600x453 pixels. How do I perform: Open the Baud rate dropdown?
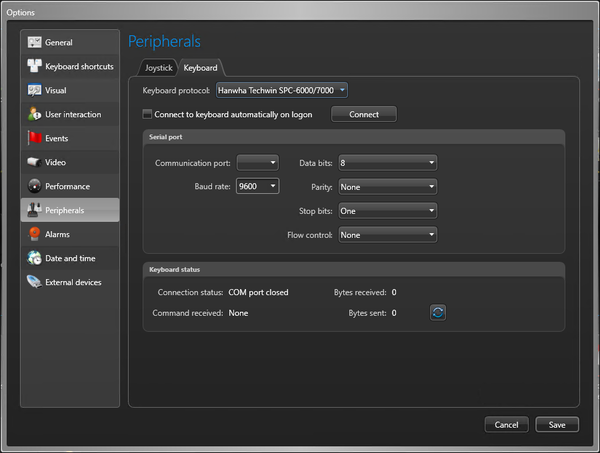258,186
